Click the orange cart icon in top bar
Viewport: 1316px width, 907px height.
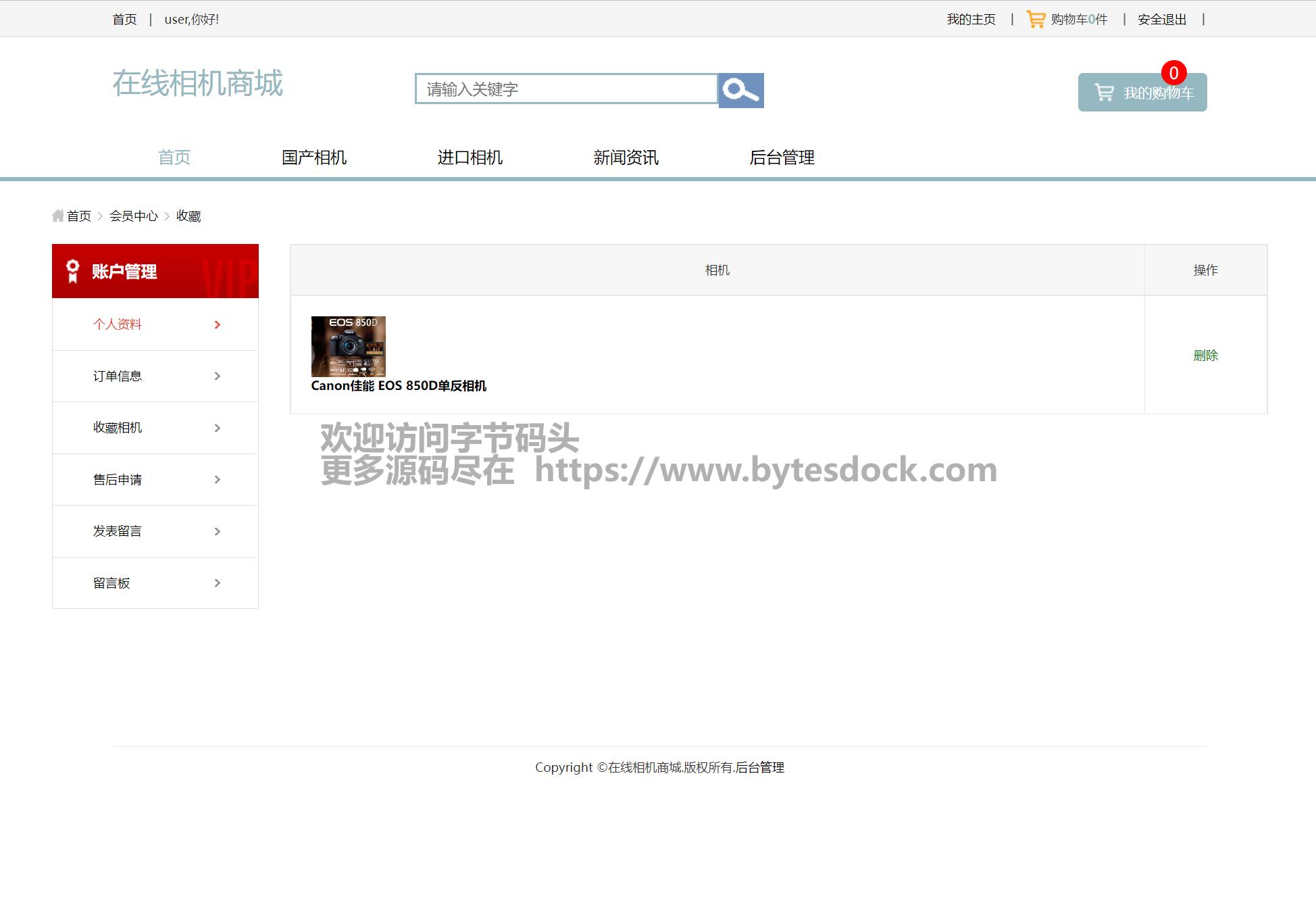(x=1035, y=19)
